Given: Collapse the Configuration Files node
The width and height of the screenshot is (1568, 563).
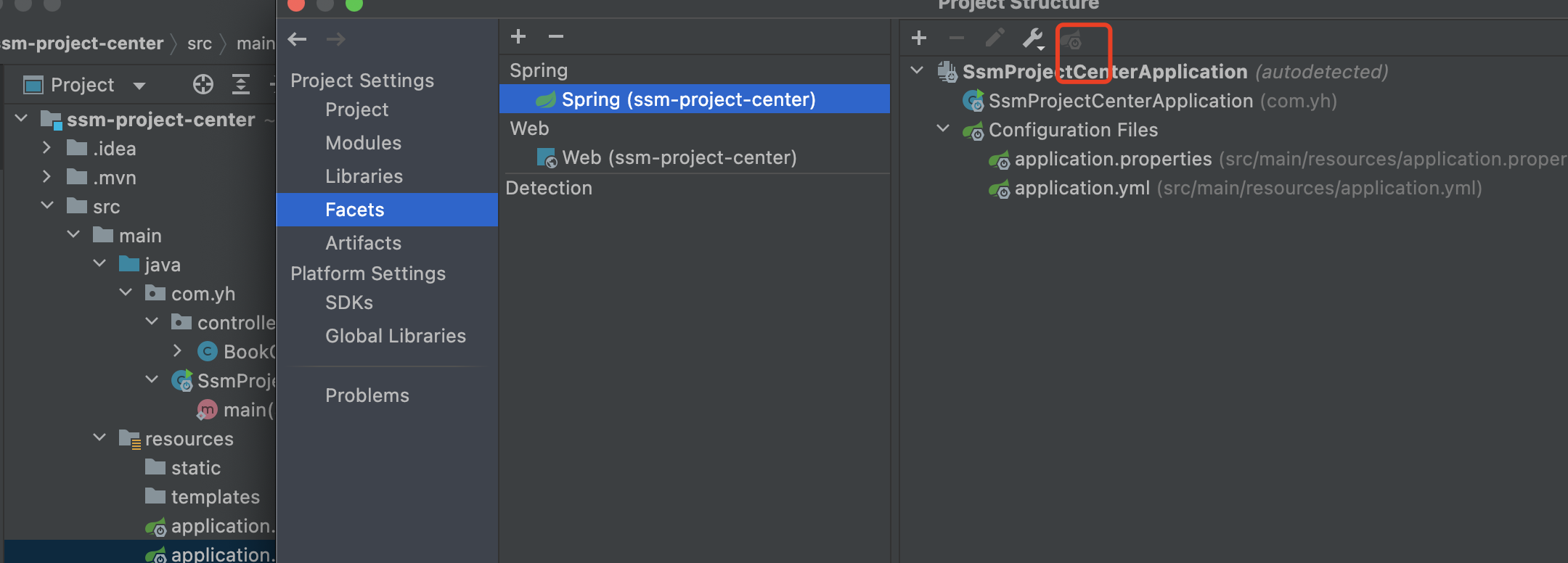Looking at the screenshot, I should point(943,129).
